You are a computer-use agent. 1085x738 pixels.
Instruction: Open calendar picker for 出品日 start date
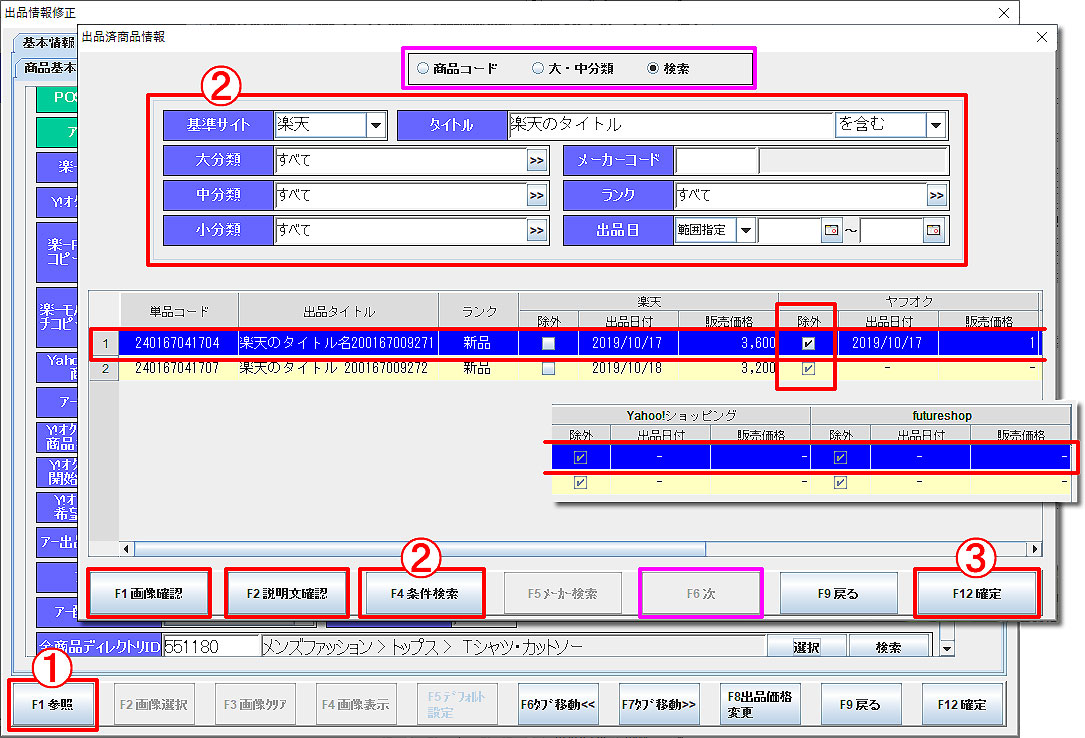[x=832, y=230]
